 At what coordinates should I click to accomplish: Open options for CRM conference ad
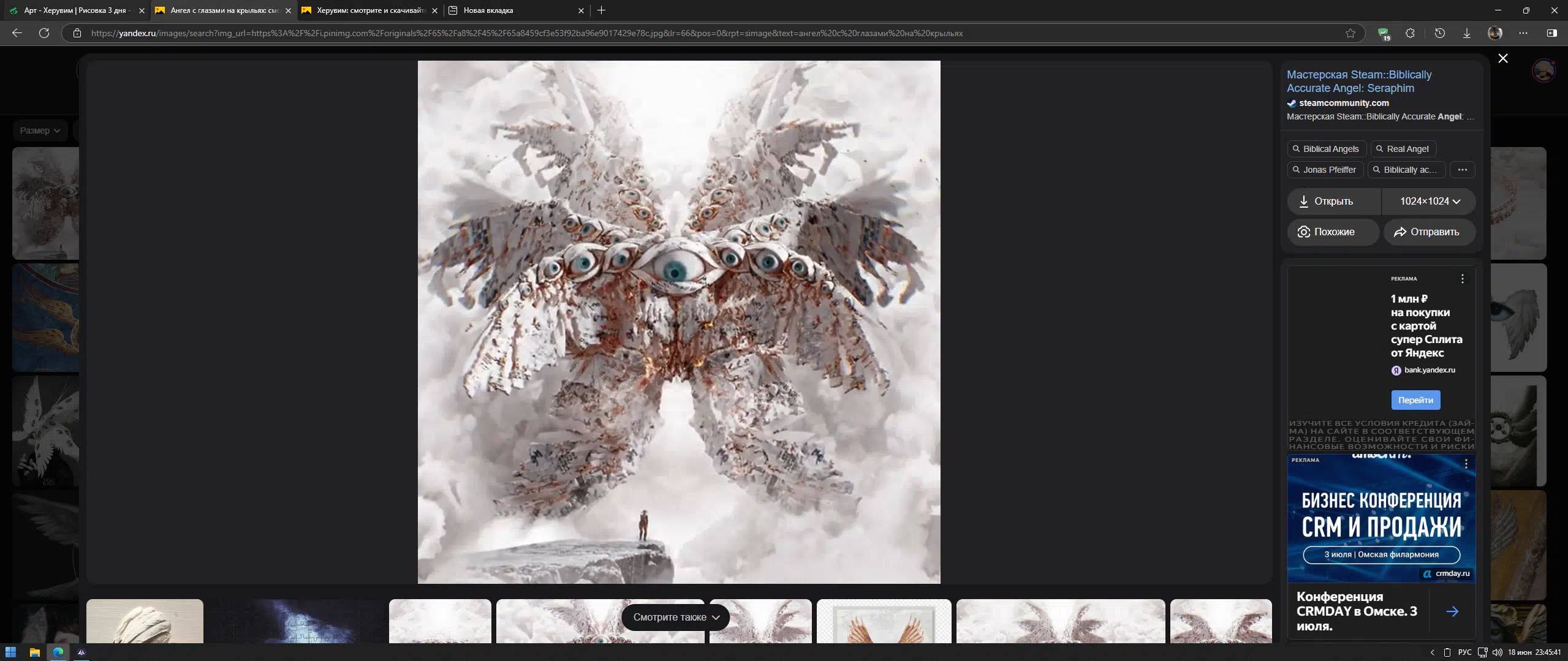click(1466, 464)
